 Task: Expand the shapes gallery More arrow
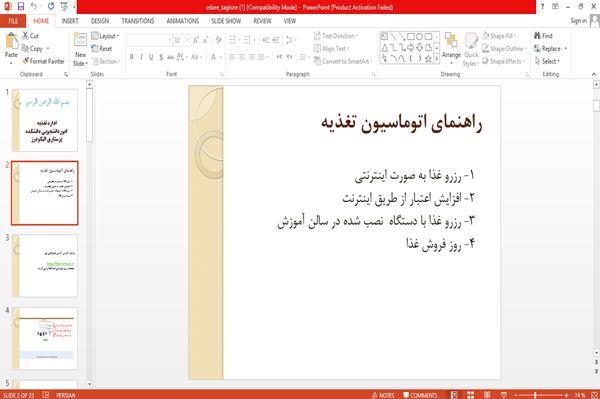tap(436, 59)
